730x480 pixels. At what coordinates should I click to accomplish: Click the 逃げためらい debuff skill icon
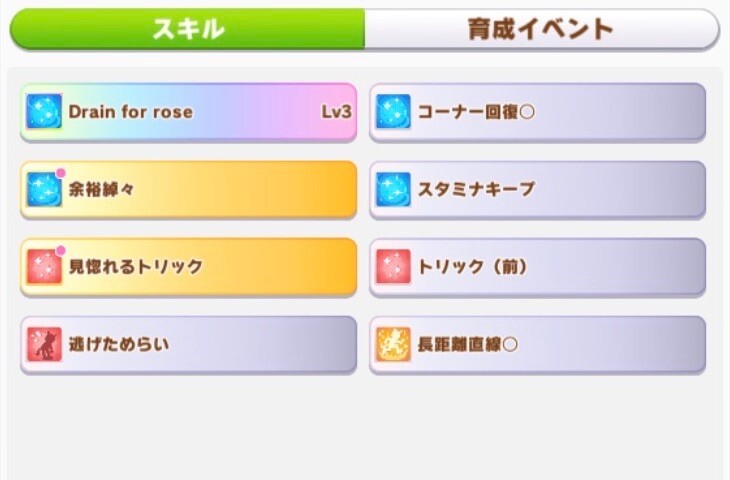tap(44, 345)
